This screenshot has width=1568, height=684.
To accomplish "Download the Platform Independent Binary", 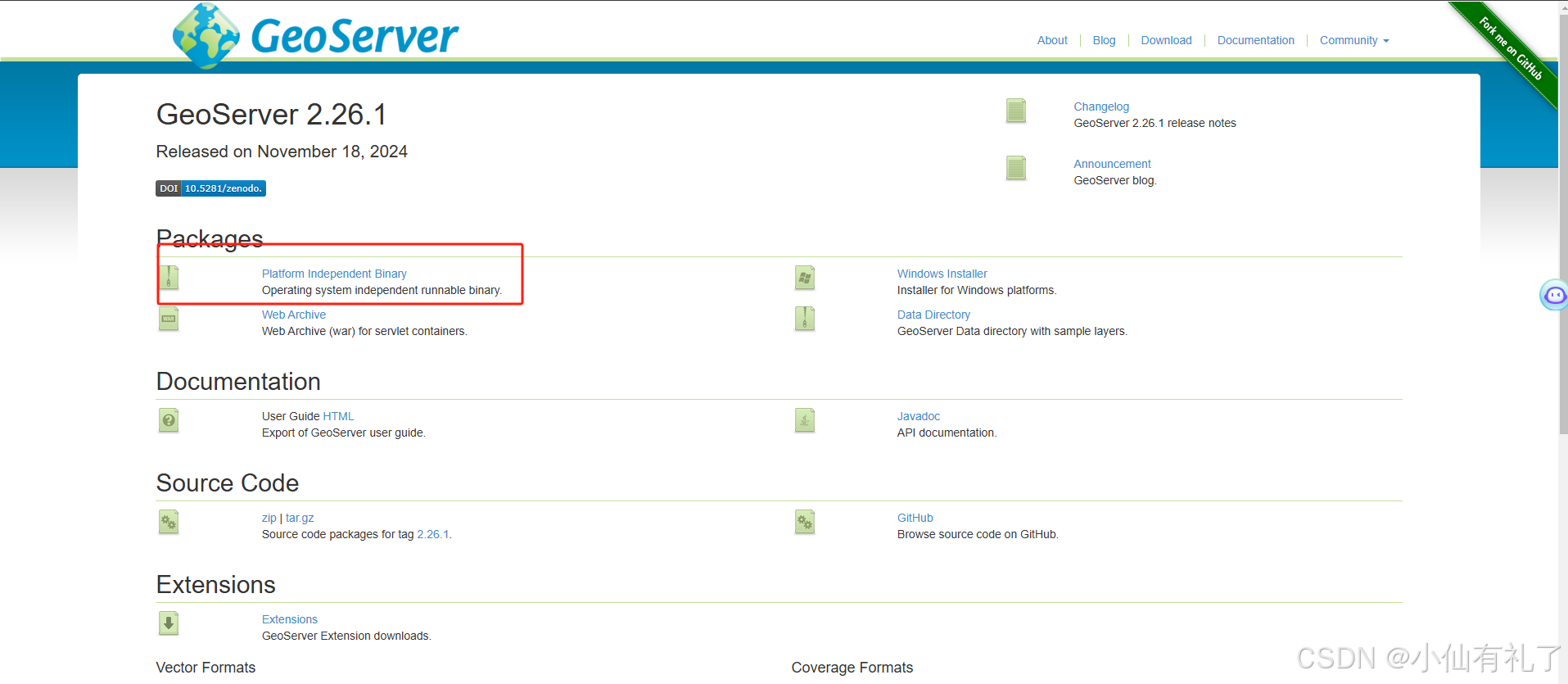I will click(334, 274).
